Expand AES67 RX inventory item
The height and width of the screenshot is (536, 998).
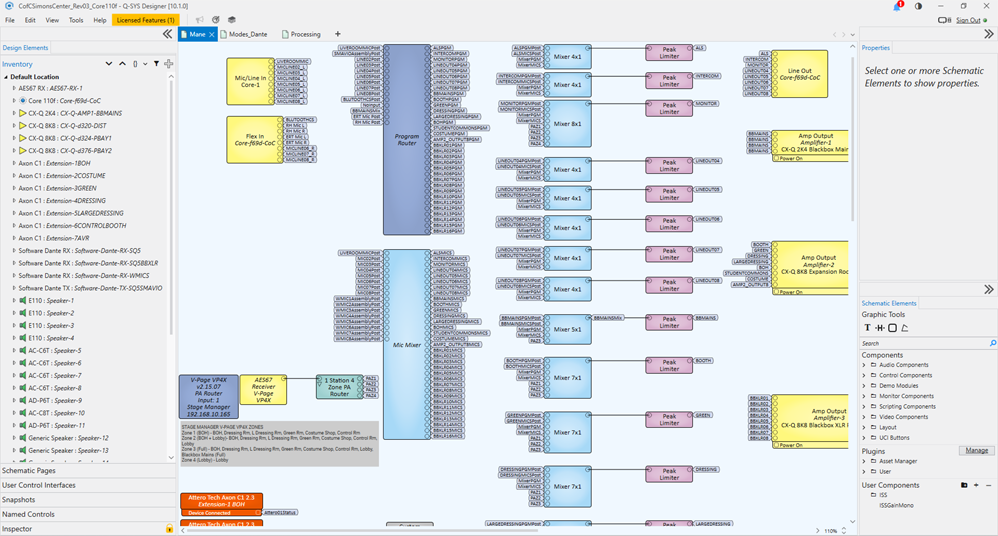point(14,88)
